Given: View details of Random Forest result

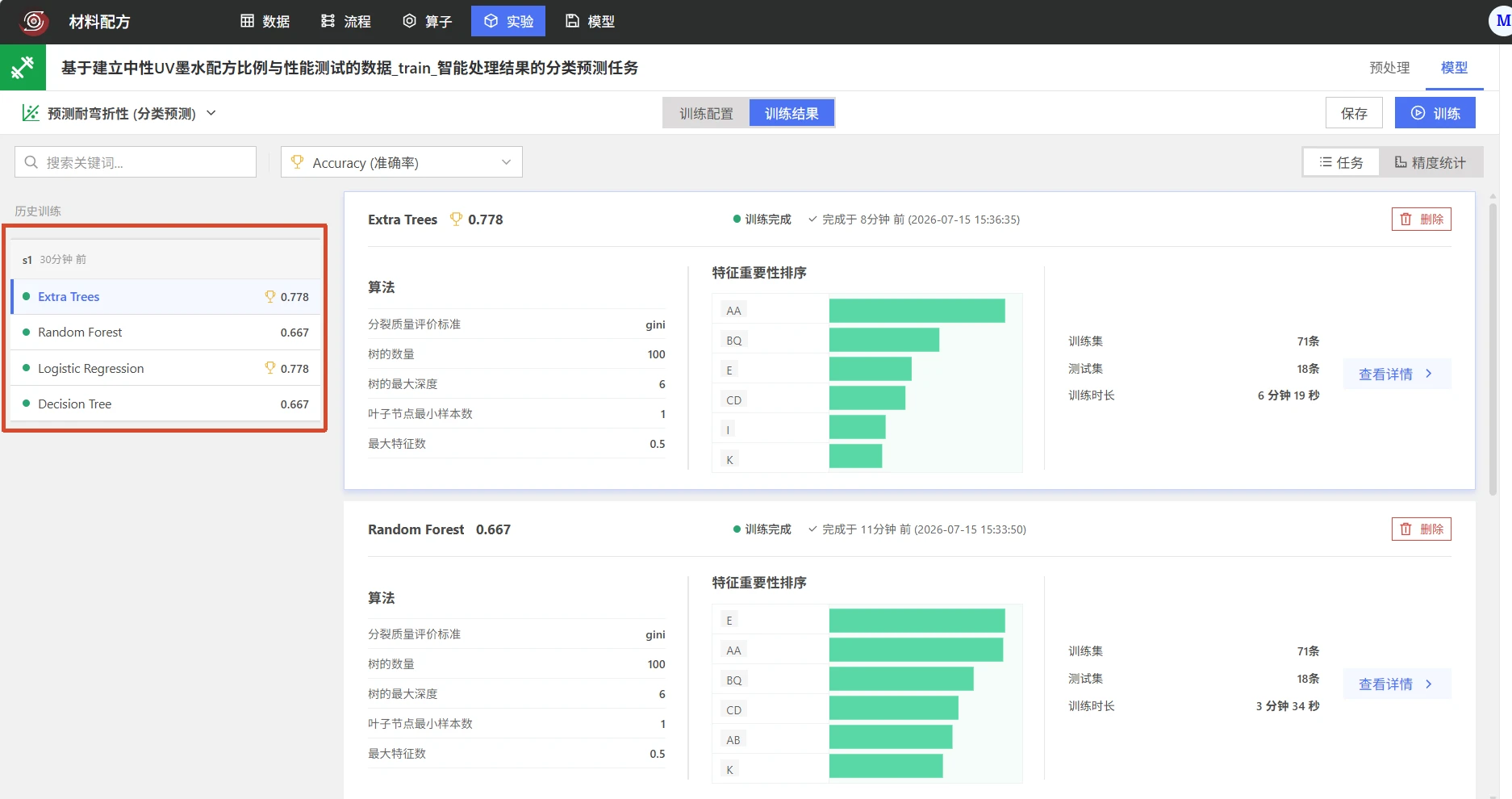Looking at the screenshot, I should coord(1397,684).
